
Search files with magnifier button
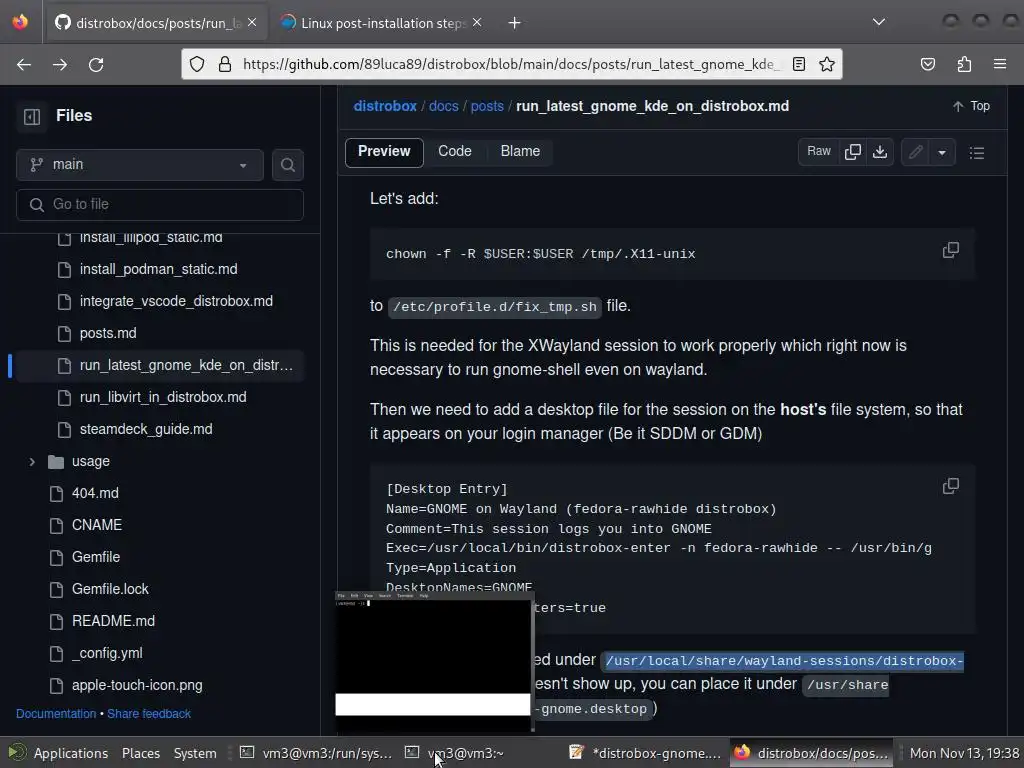click(287, 165)
